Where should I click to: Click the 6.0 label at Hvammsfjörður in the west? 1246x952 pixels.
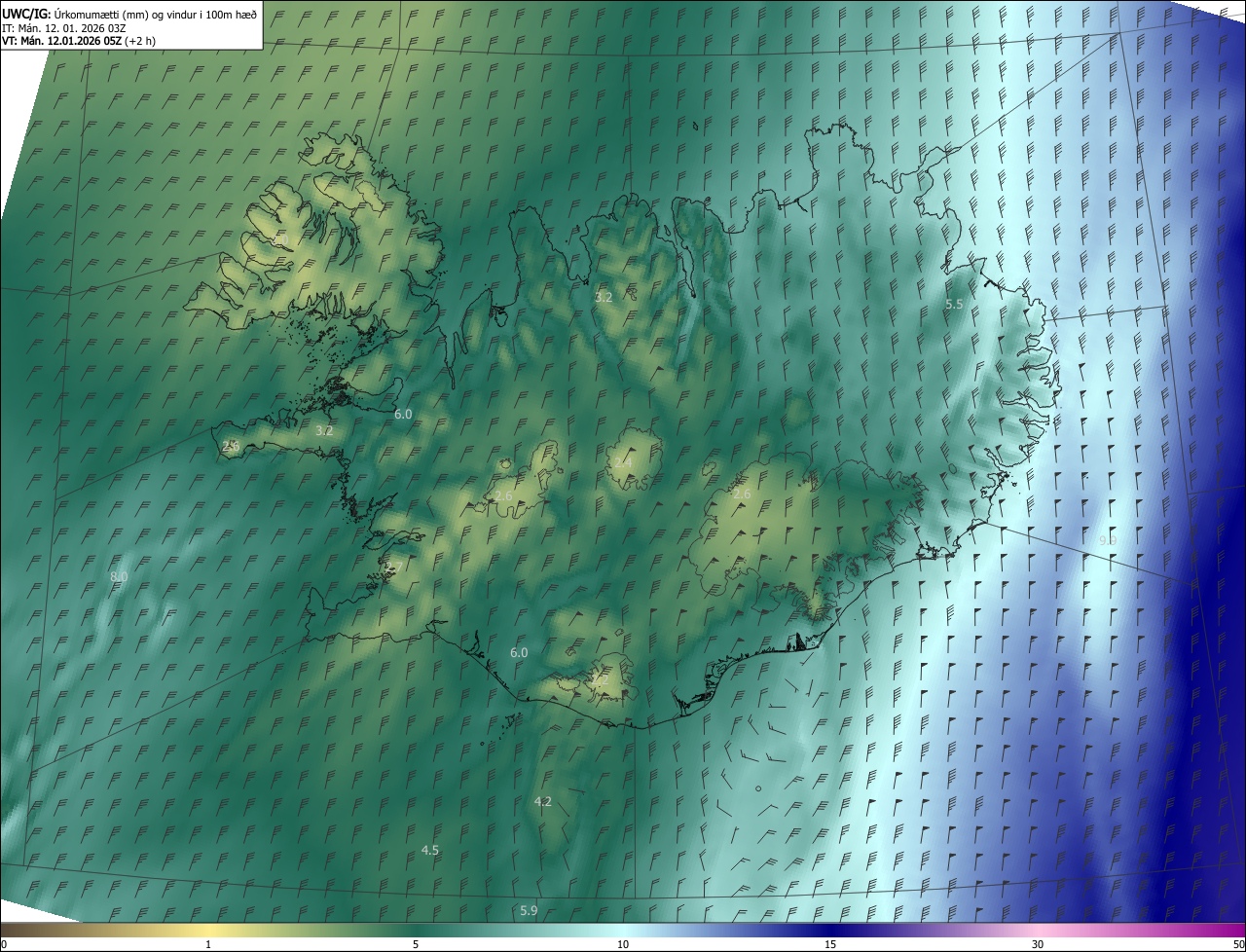(403, 415)
